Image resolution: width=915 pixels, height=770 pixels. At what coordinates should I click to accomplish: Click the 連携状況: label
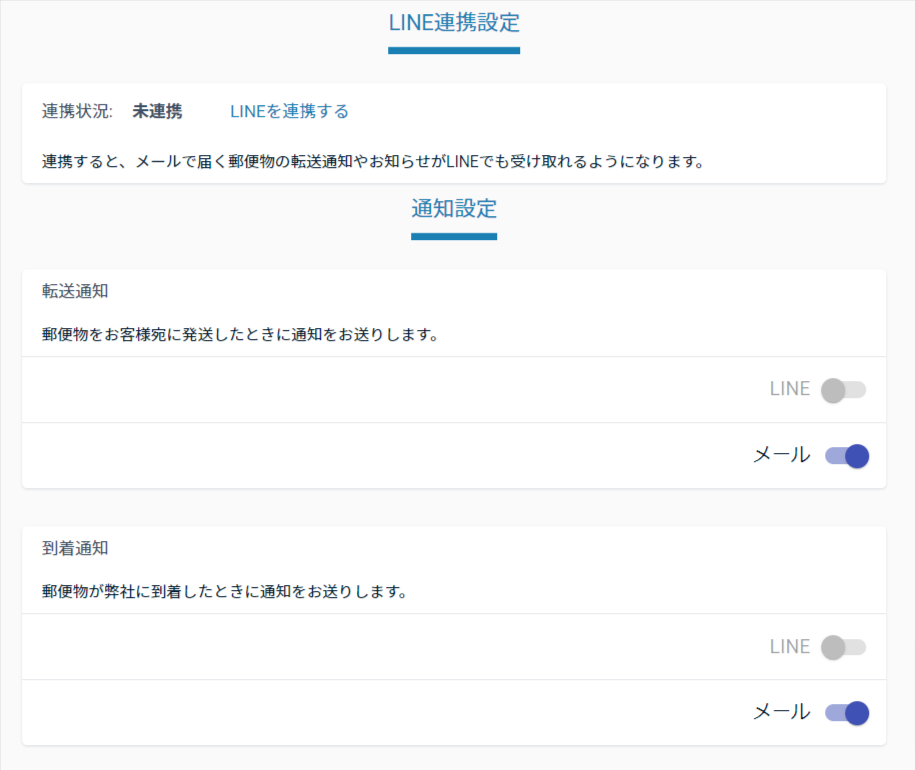78,111
